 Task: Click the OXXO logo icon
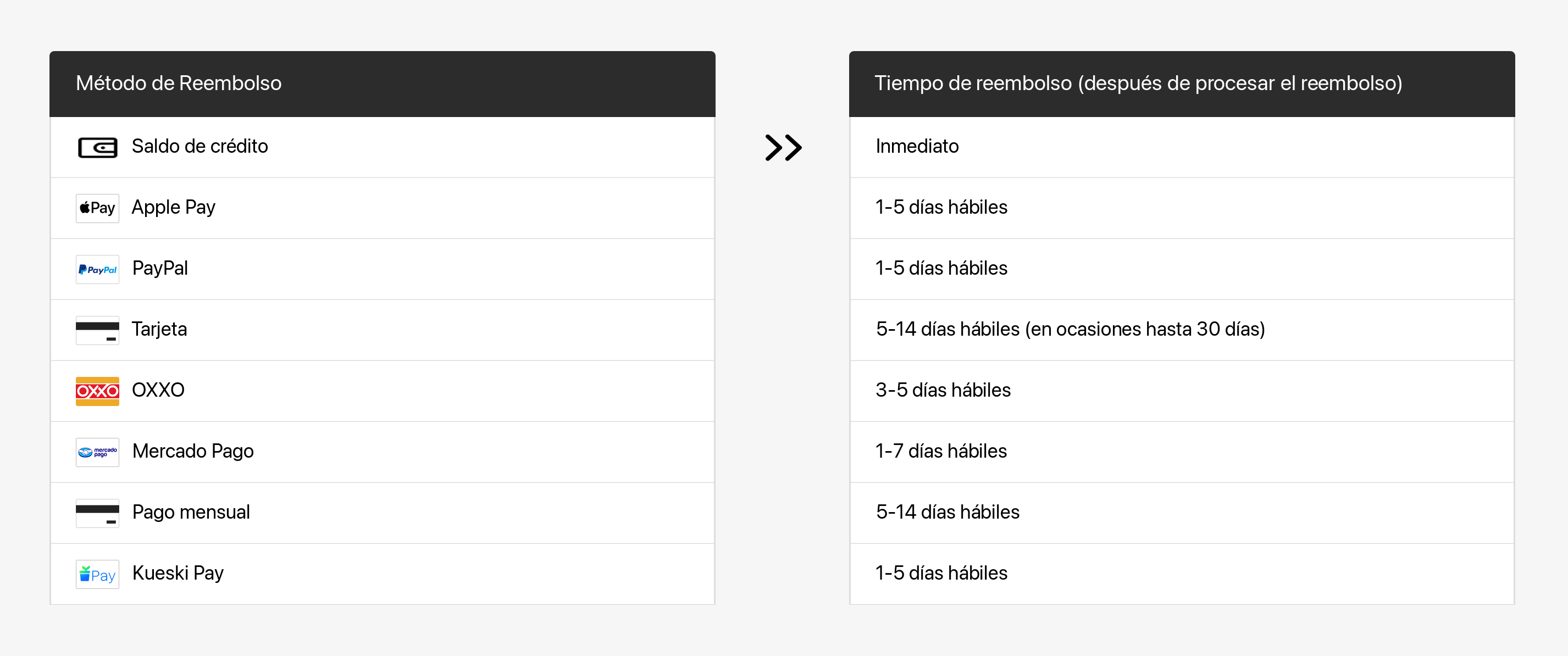[x=97, y=391]
